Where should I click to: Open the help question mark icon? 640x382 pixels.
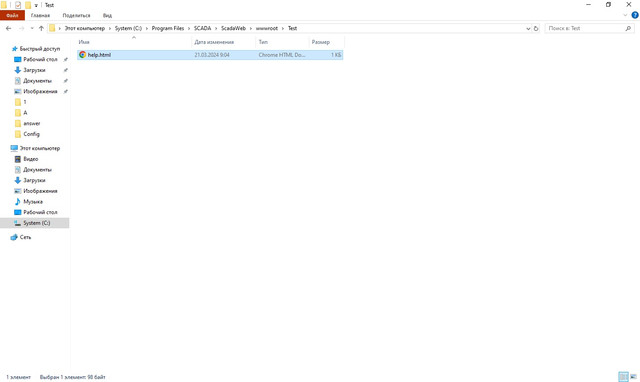click(635, 16)
